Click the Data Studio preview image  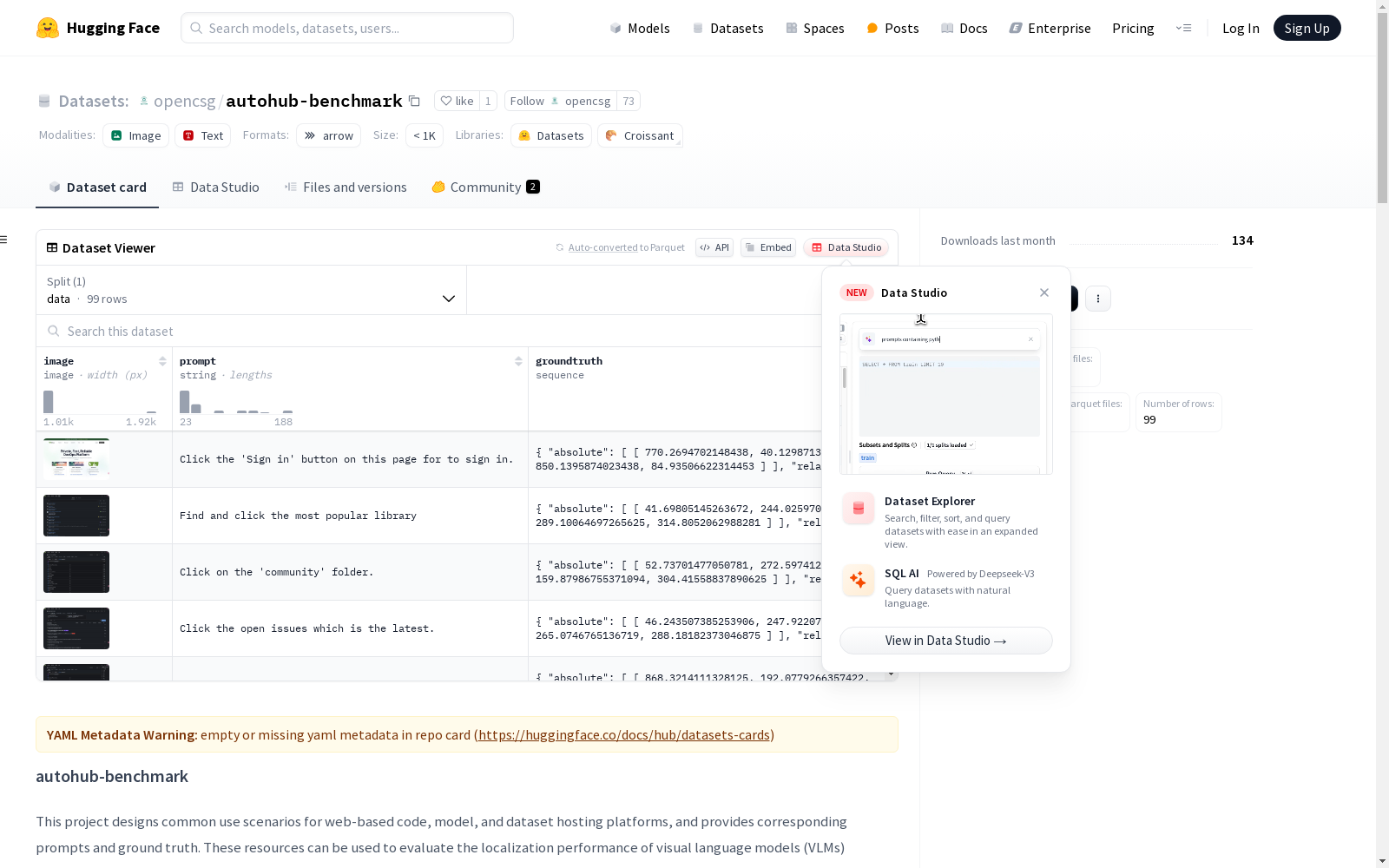coord(946,394)
